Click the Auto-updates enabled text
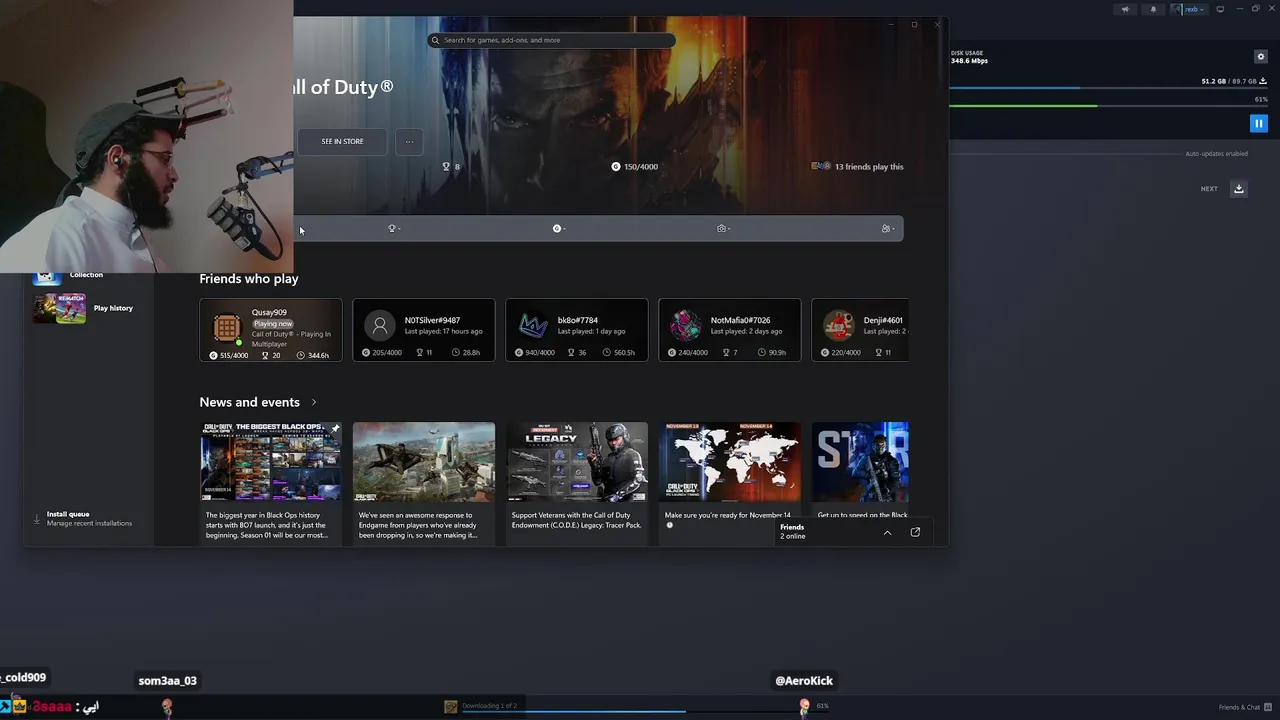The height and width of the screenshot is (720, 1280). click(x=1216, y=154)
